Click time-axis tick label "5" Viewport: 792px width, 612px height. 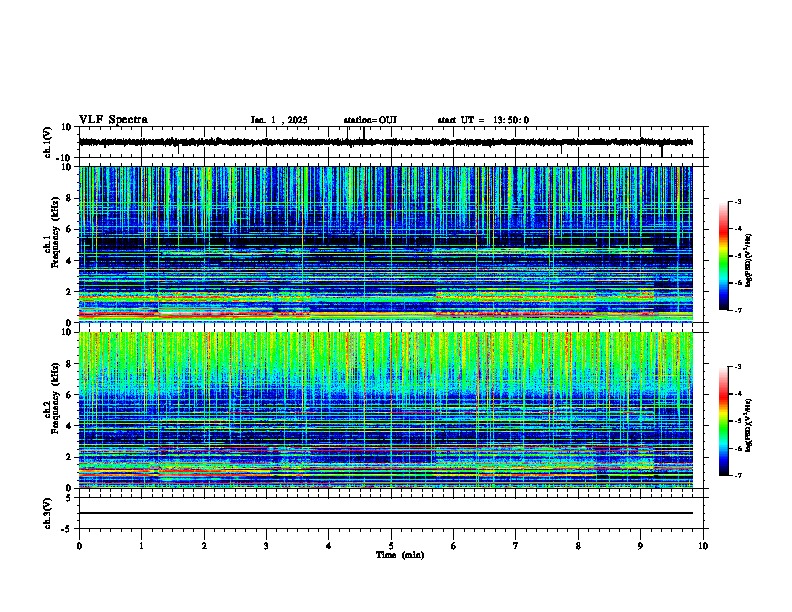pyautogui.click(x=391, y=546)
